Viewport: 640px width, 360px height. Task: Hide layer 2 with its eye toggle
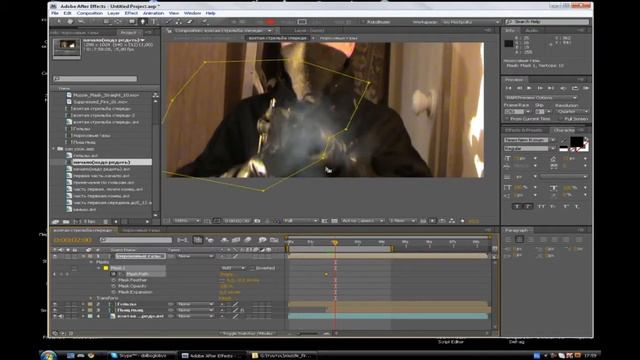coord(55,304)
